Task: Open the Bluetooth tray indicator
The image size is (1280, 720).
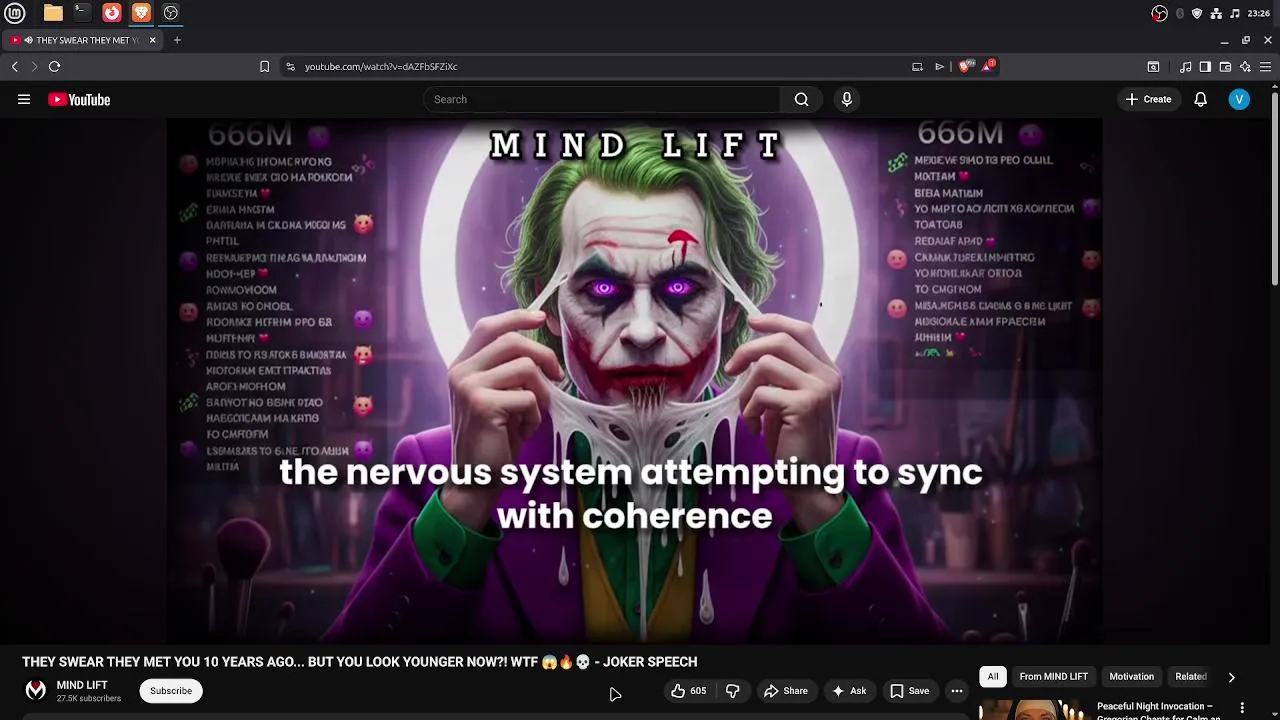Action: [1180, 13]
